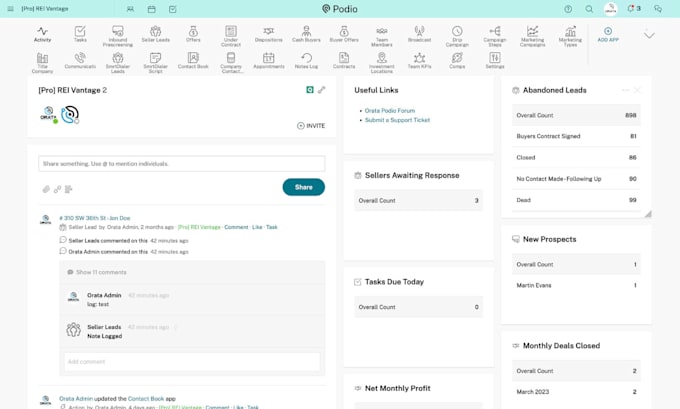This screenshot has width=680, height=409.
Task: Open the Cash Buyers app
Action: tap(306, 34)
